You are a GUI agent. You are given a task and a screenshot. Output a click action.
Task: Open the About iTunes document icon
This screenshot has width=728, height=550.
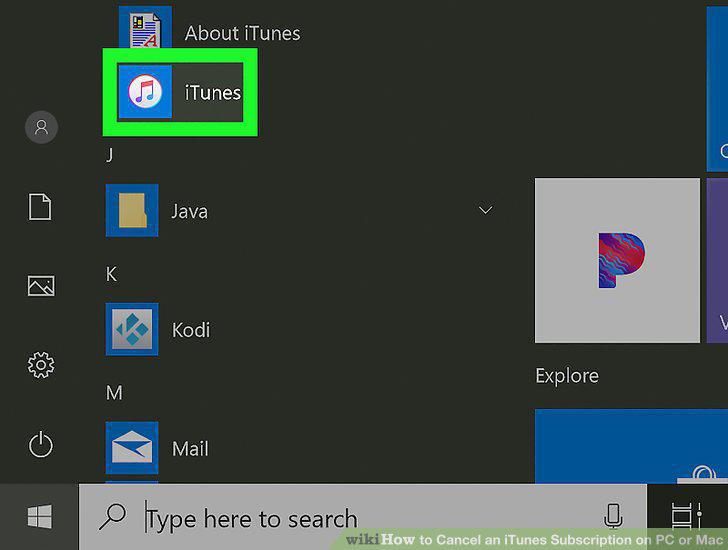pyautogui.click(x=145, y=27)
